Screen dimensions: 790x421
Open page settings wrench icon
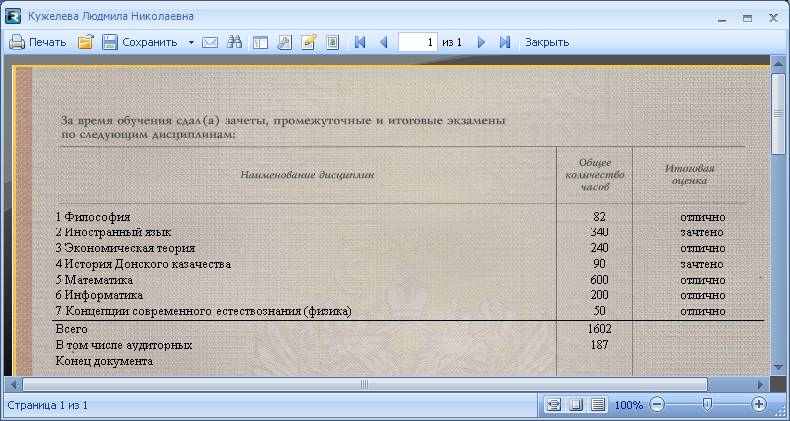[x=285, y=43]
